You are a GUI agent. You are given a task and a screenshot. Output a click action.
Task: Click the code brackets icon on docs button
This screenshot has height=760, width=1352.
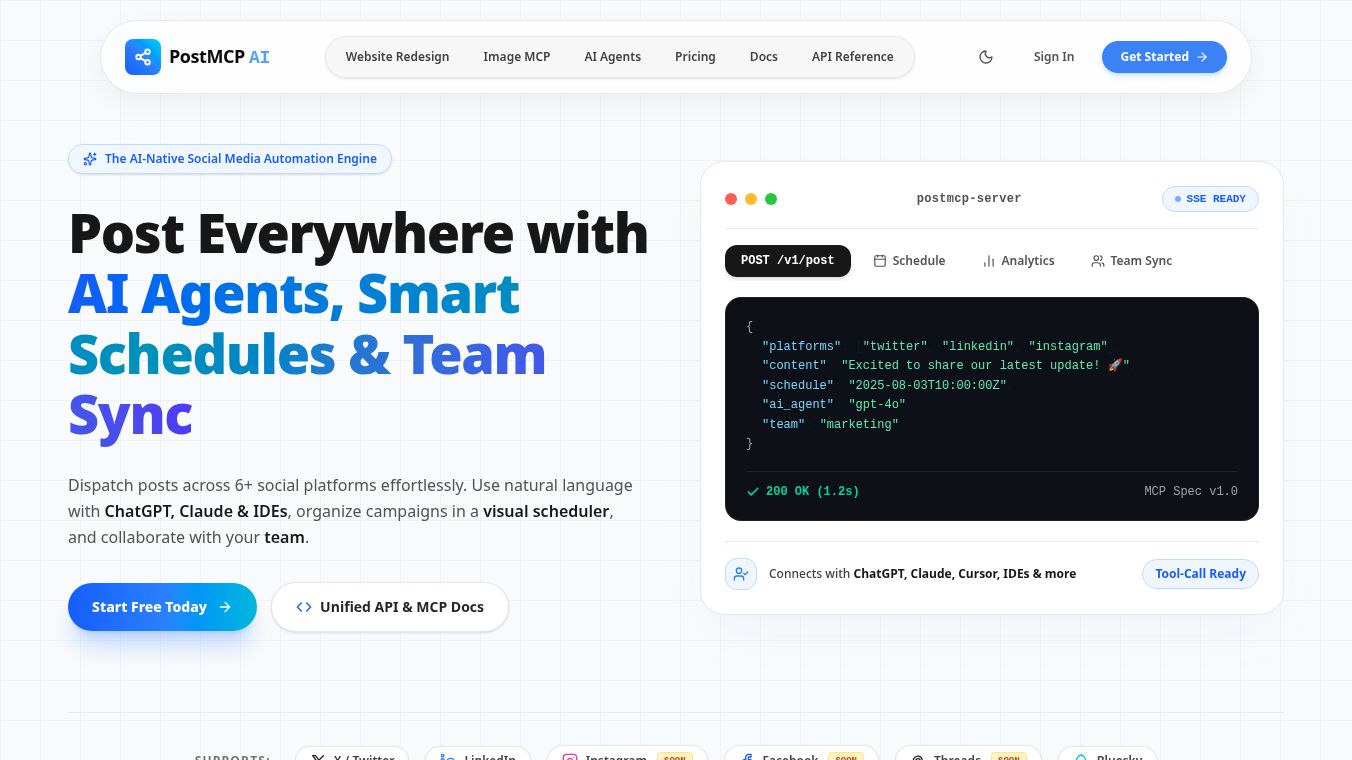(x=304, y=607)
